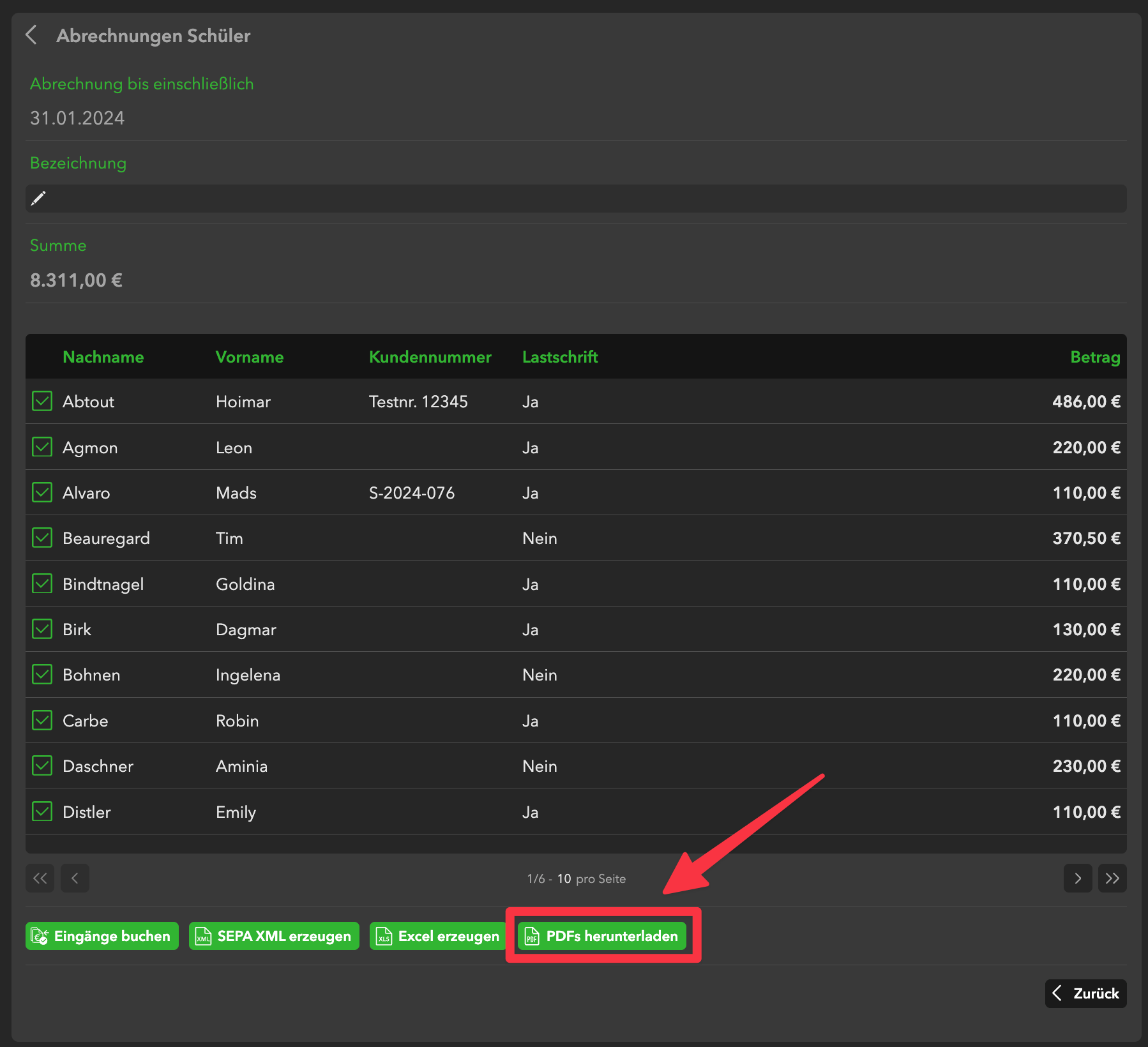Viewport: 1148px width, 1047px height.
Task: Click the XML file icon in SEPA button
Action: click(x=203, y=937)
